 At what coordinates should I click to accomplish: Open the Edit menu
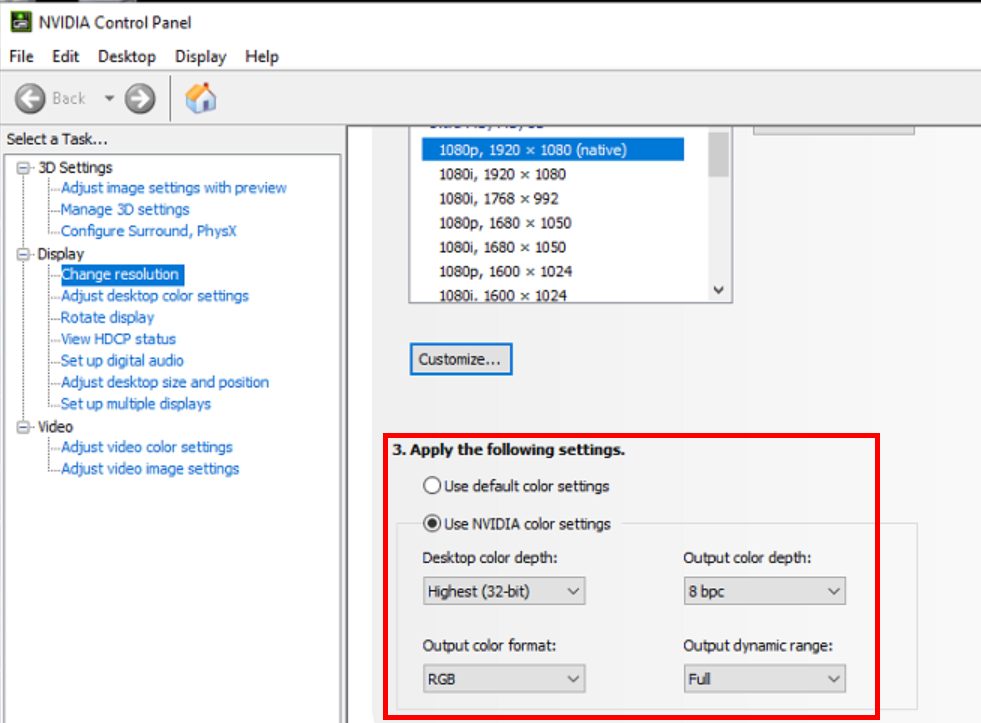(x=66, y=56)
